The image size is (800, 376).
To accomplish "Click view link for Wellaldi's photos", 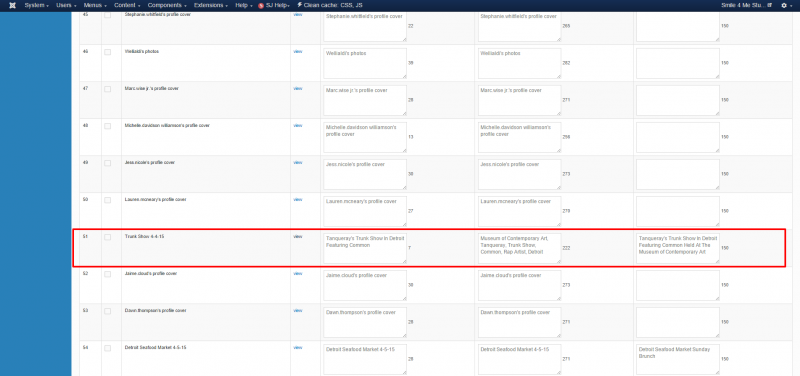I will [x=297, y=52].
